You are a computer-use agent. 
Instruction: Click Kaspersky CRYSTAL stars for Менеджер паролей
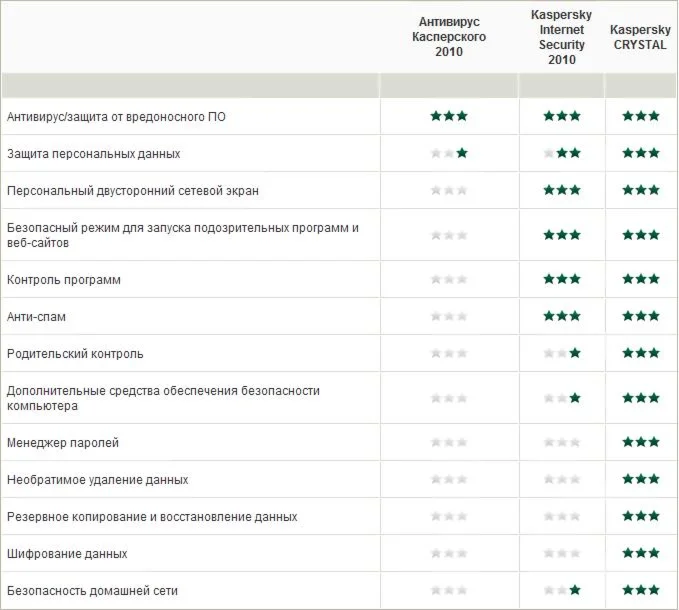pos(641,442)
